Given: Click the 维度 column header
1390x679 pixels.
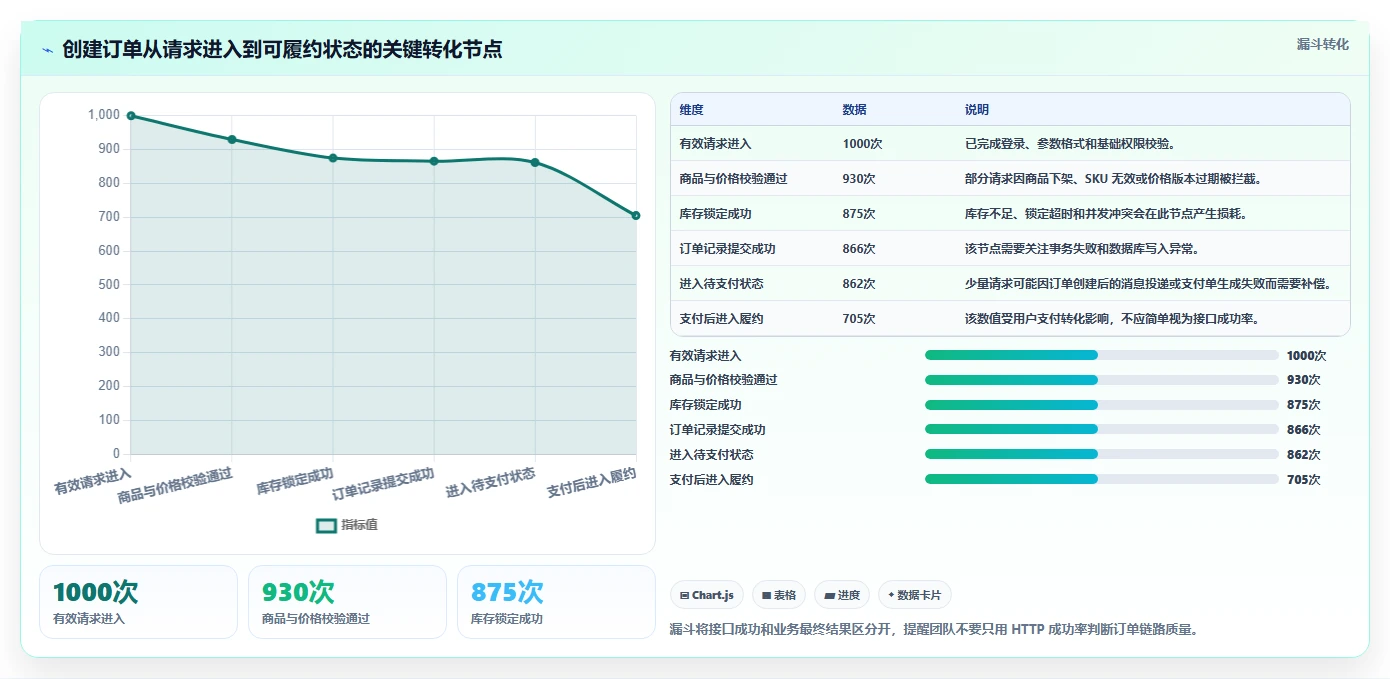Looking at the screenshot, I should point(691,110).
